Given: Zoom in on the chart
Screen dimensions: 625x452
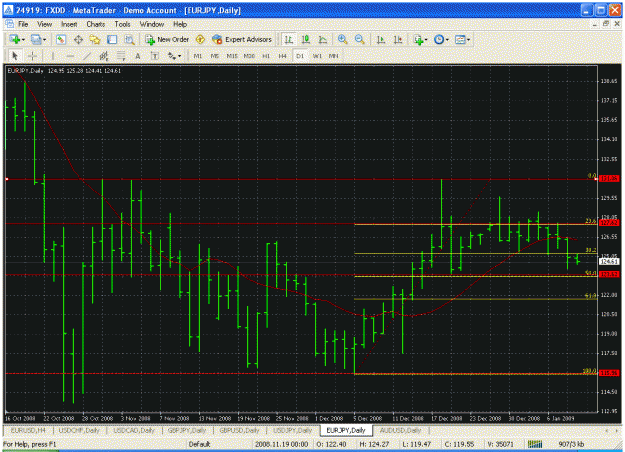Looking at the screenshot, I should (x=342, y=39).
